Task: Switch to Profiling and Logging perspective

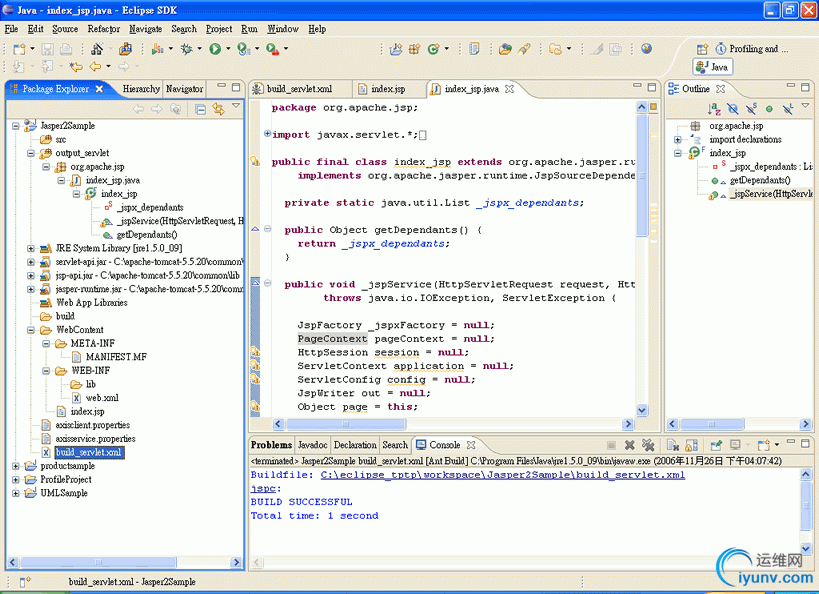Action: pyautogui.click(x=751, y=49)
